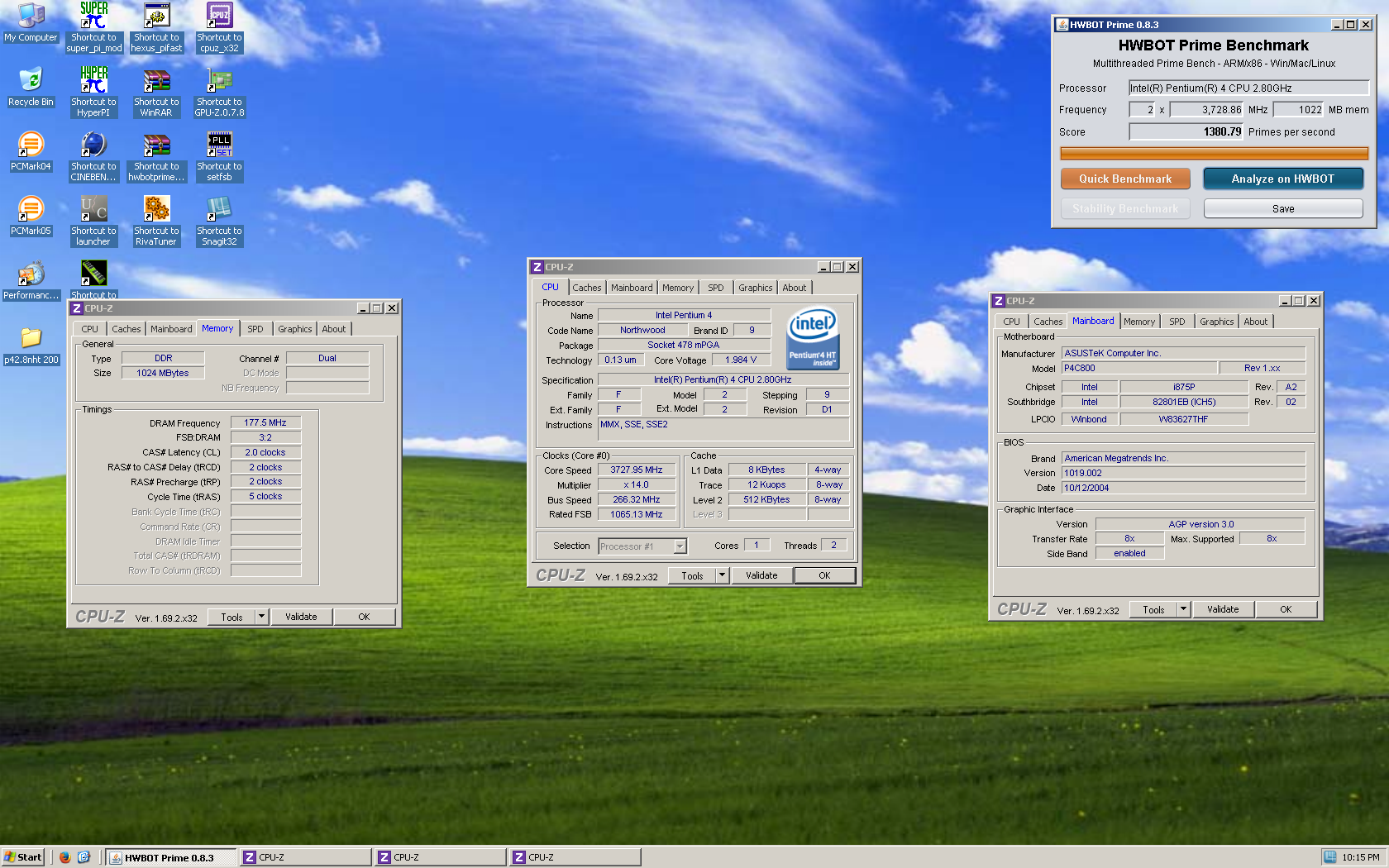
Task: Click the AGP version 3.0 field
Action: (x=1200, y=524)
